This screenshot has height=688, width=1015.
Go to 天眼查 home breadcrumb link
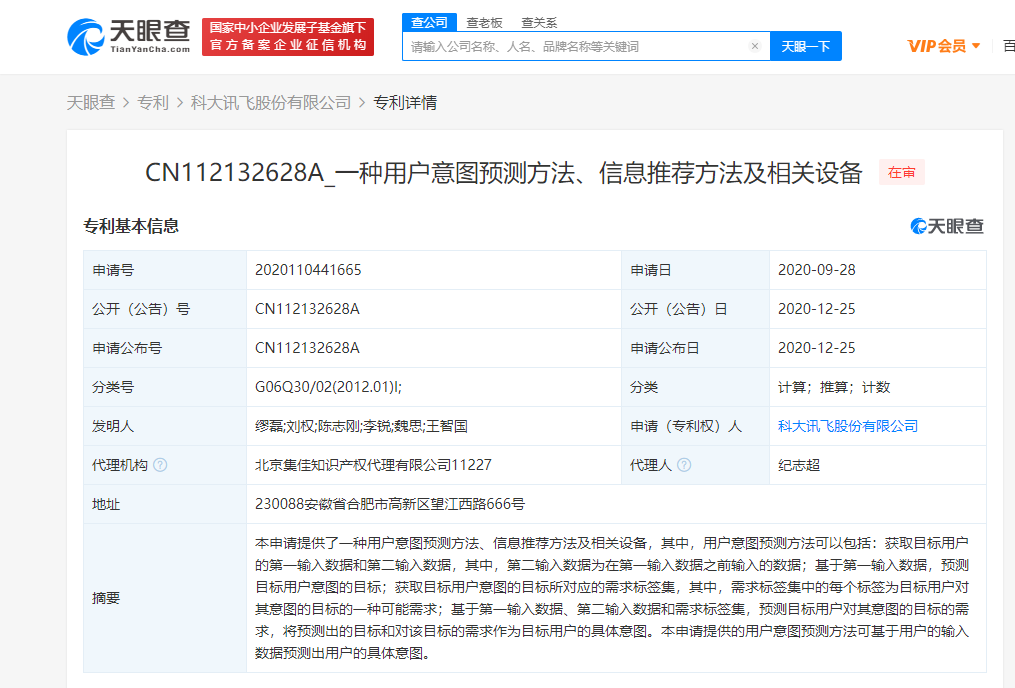(x=90, y=102)
